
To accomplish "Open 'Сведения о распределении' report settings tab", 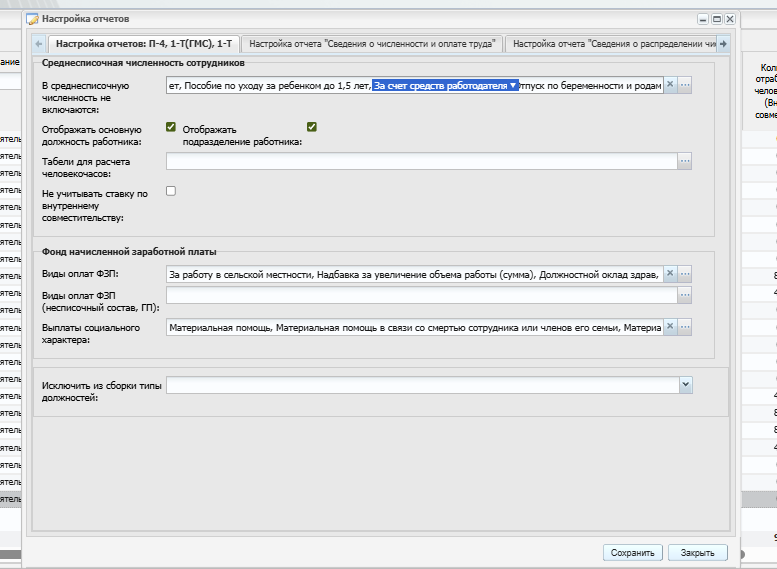I will 610,44.
